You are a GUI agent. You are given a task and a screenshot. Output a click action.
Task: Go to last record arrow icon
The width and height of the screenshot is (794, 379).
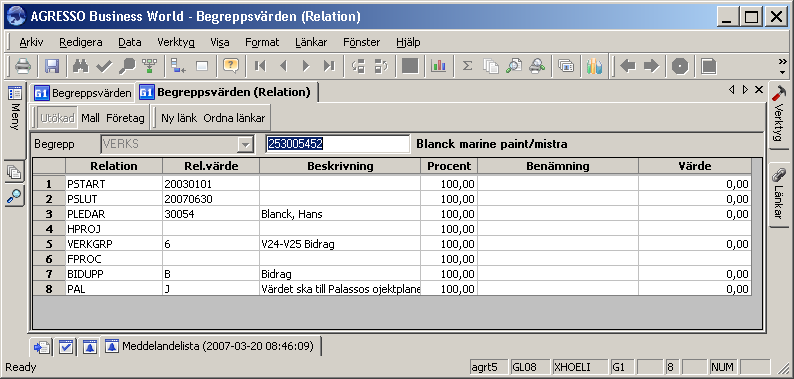click(x=329, y=66)
